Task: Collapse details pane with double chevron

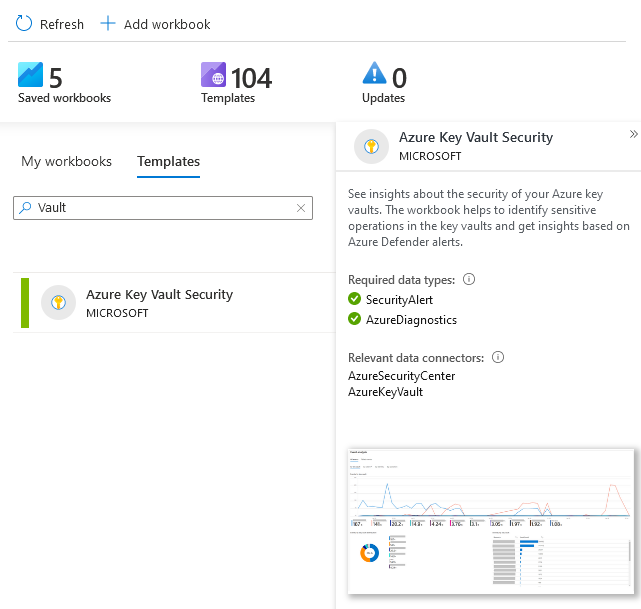Action: [x=633, y=134]
